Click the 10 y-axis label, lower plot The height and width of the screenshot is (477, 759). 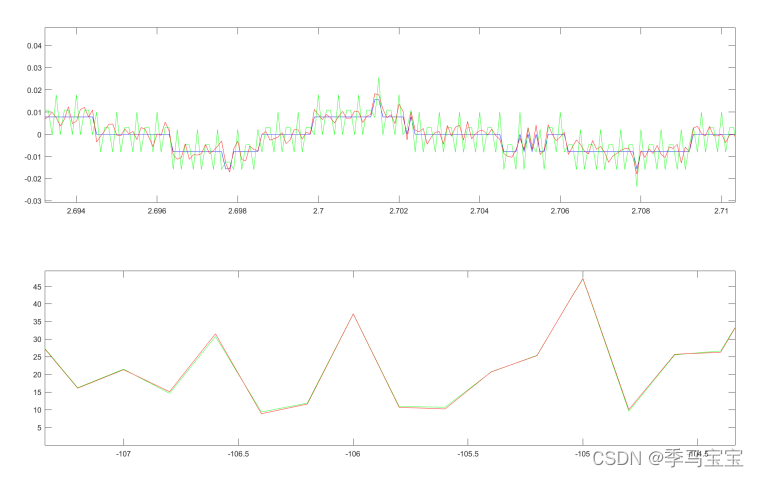(37, 410)
